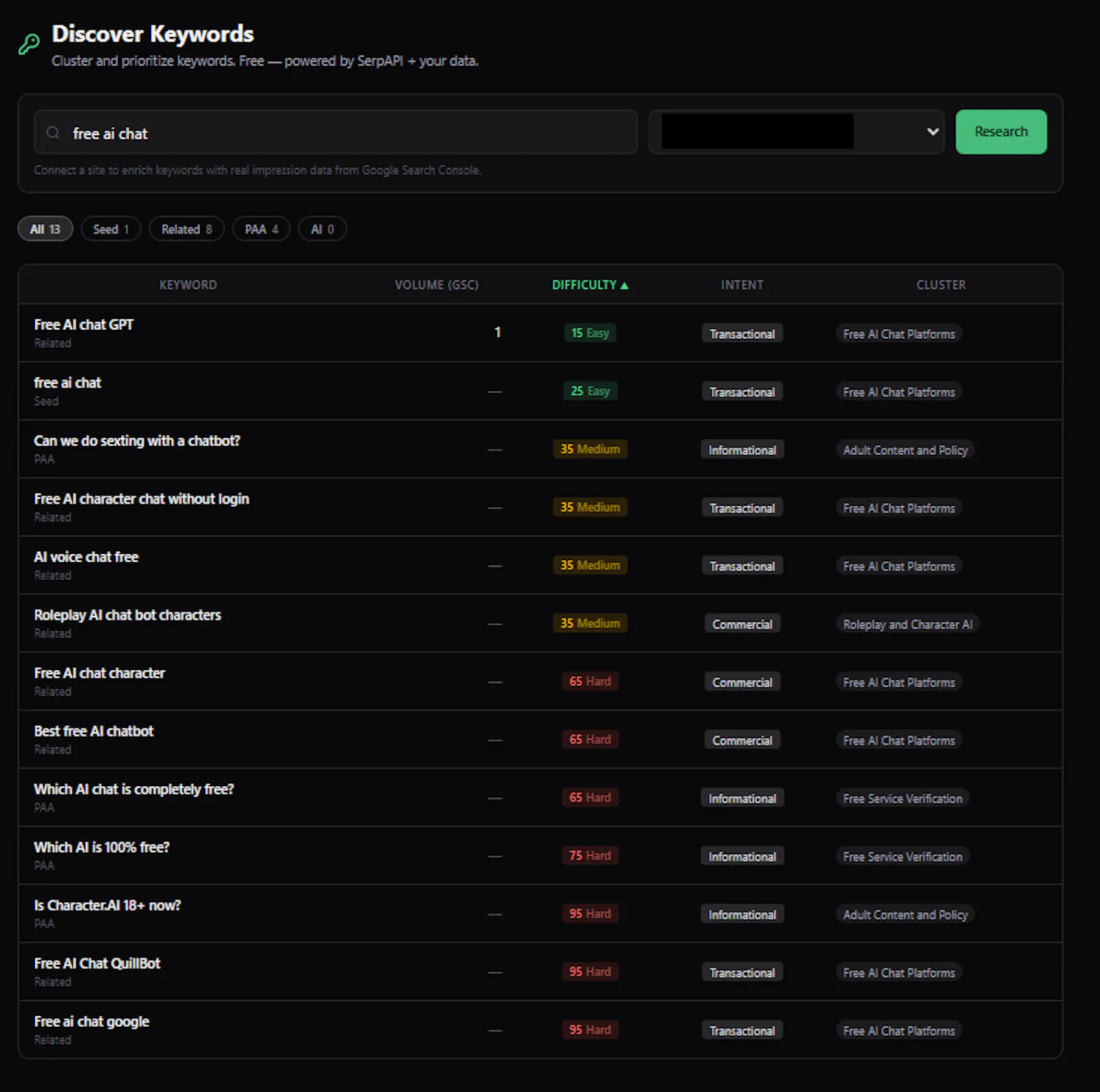Switch to the AI 0 filter

click(322, 229)
